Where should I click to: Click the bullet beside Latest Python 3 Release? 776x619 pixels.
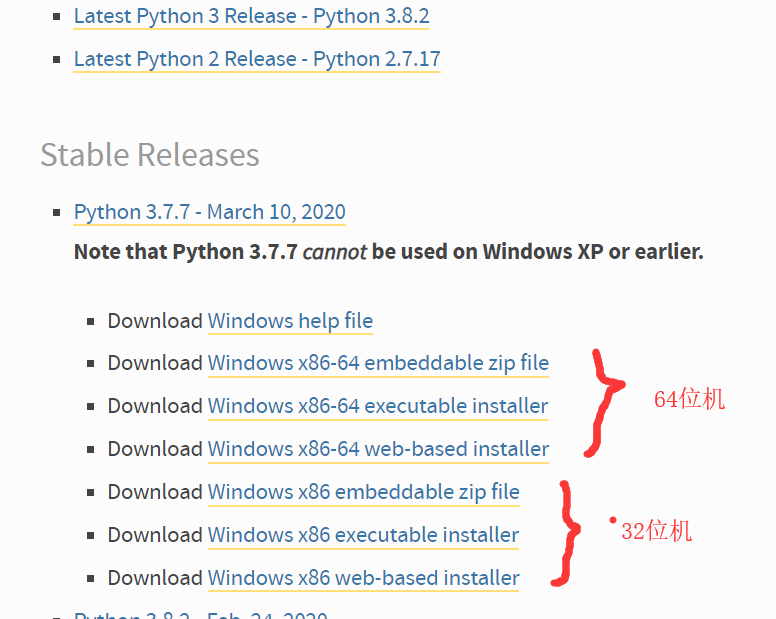click(58, 17)
